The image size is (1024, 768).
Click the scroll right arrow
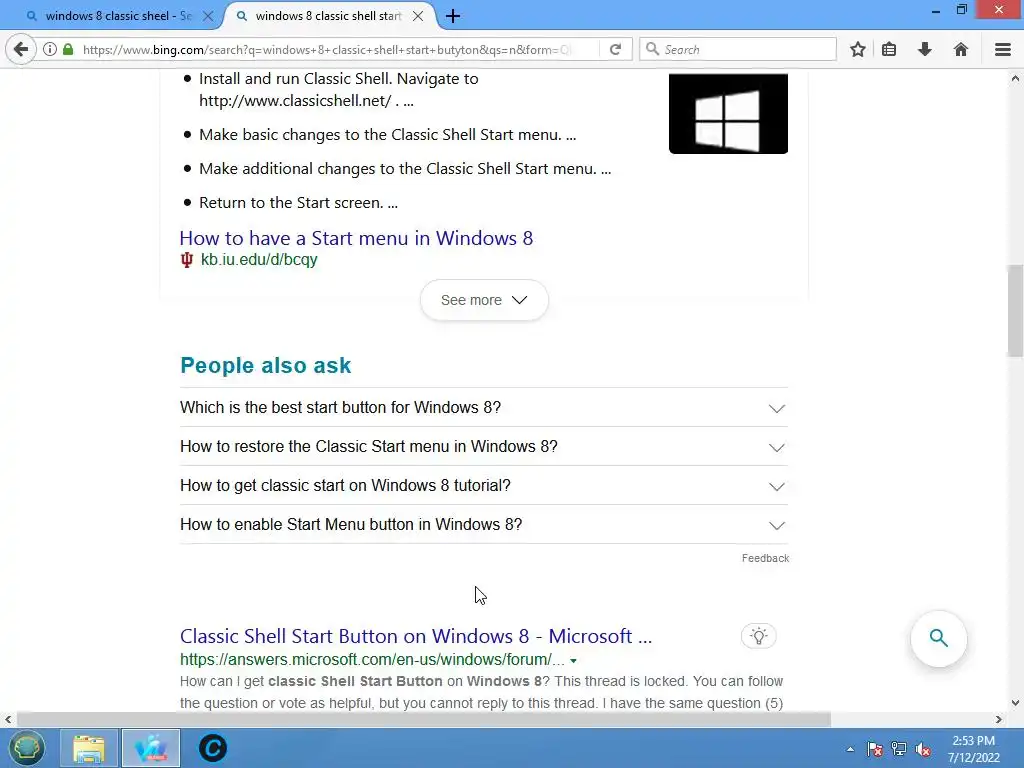click(999, 720)
